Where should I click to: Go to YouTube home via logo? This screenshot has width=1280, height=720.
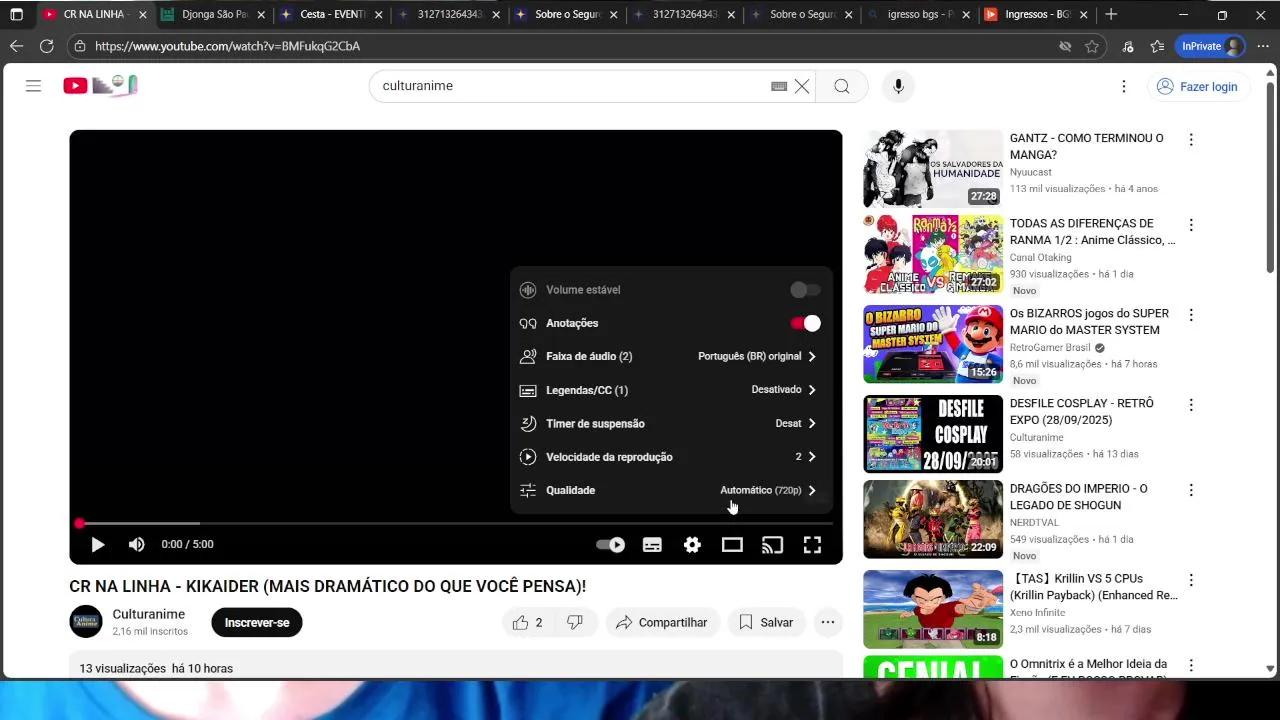point(100,86)
